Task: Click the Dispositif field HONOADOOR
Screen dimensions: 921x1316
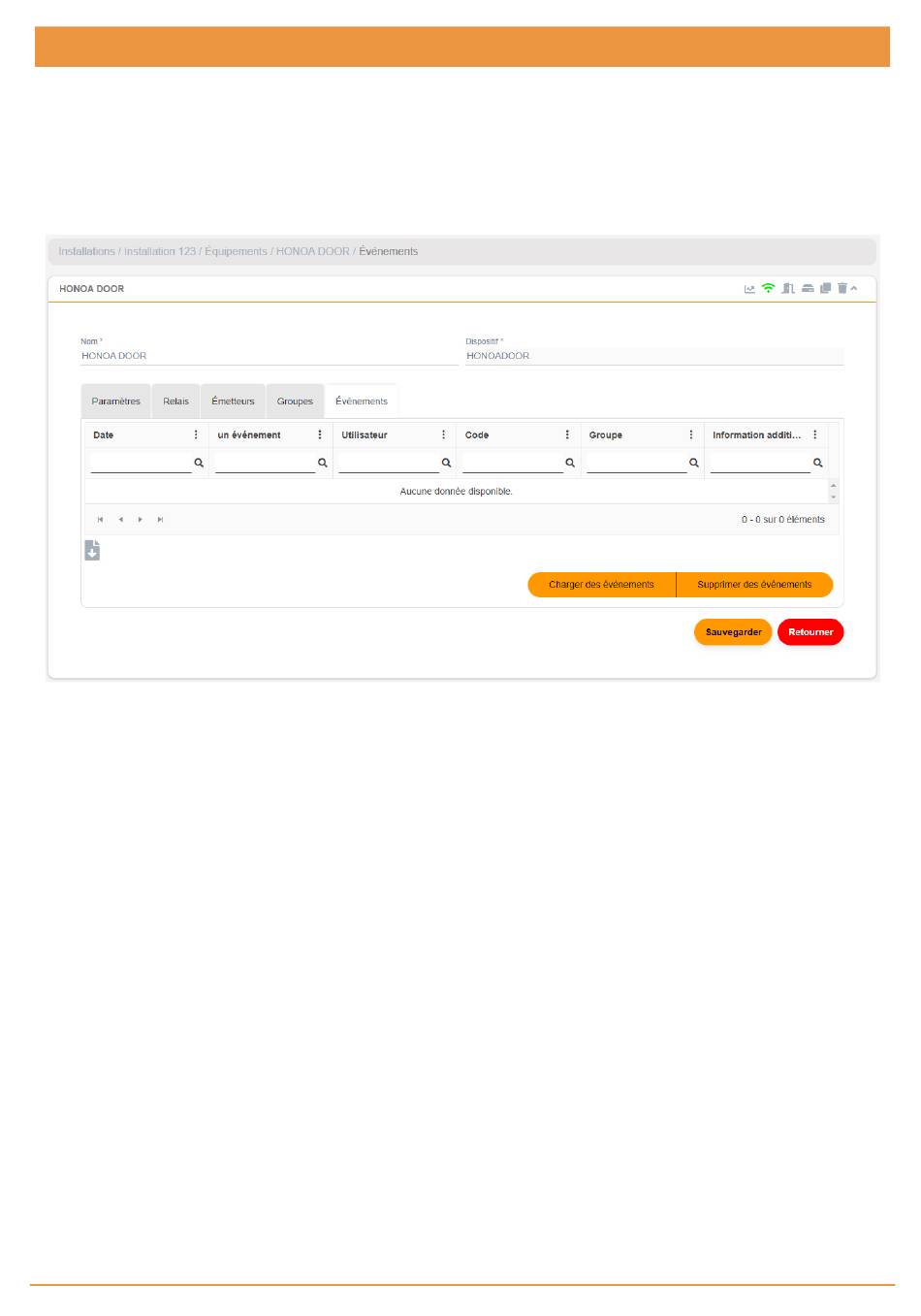Action: tap(654, 356)
